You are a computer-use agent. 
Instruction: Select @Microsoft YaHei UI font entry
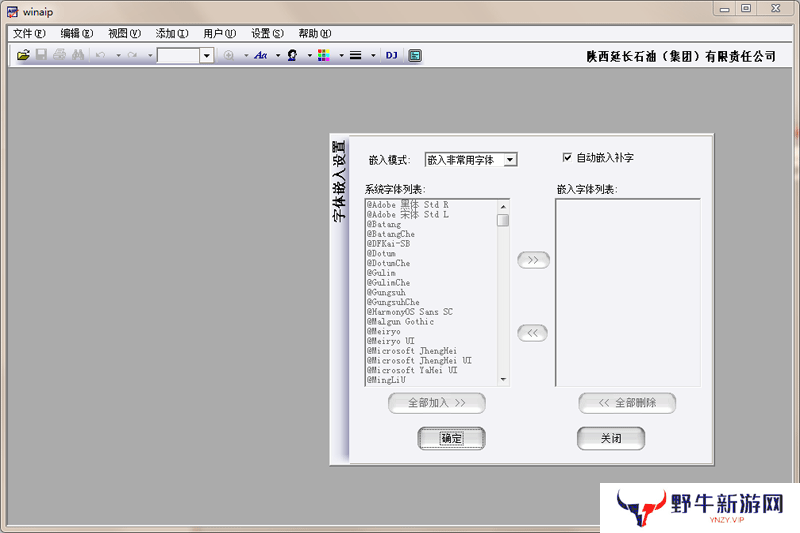click(x=412, y=370)
